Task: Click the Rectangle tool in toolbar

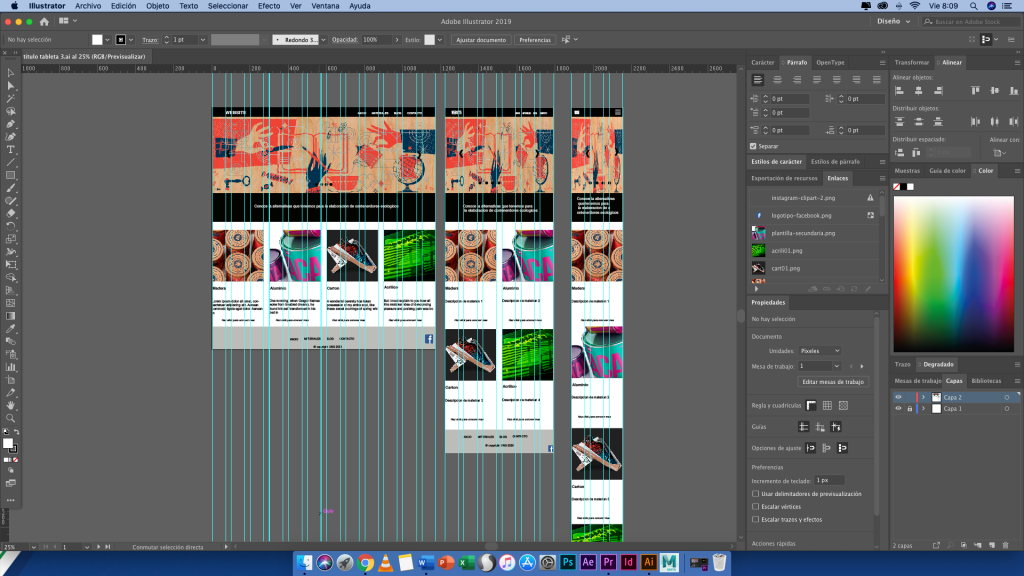Action: [11, 175]
